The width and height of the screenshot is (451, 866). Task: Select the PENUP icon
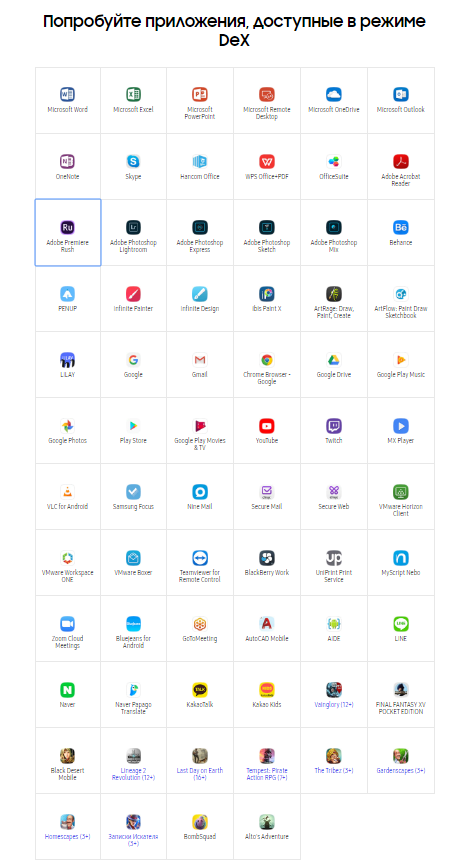point(67,294)
